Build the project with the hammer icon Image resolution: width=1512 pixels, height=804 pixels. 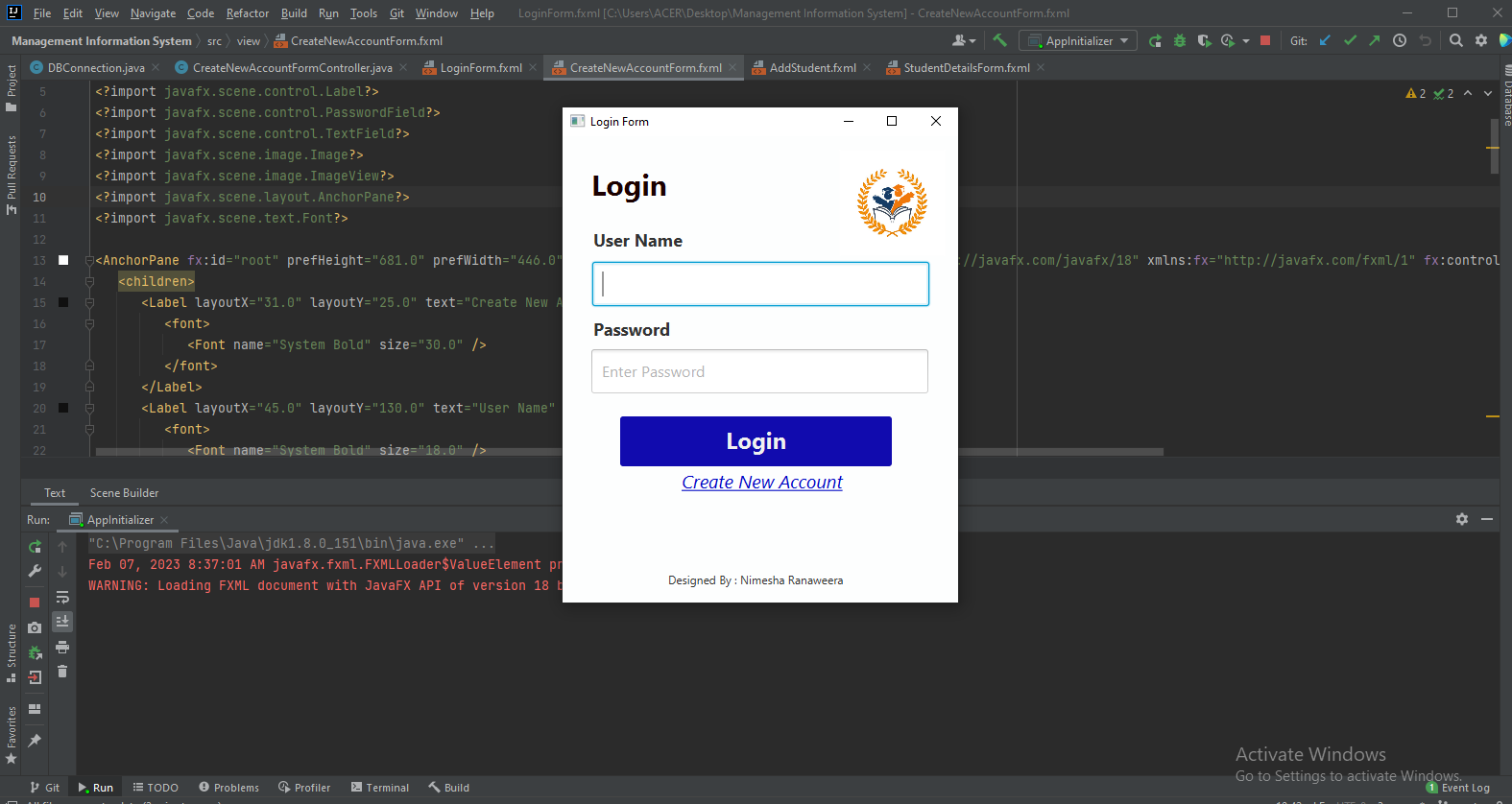tap(999, 40)
